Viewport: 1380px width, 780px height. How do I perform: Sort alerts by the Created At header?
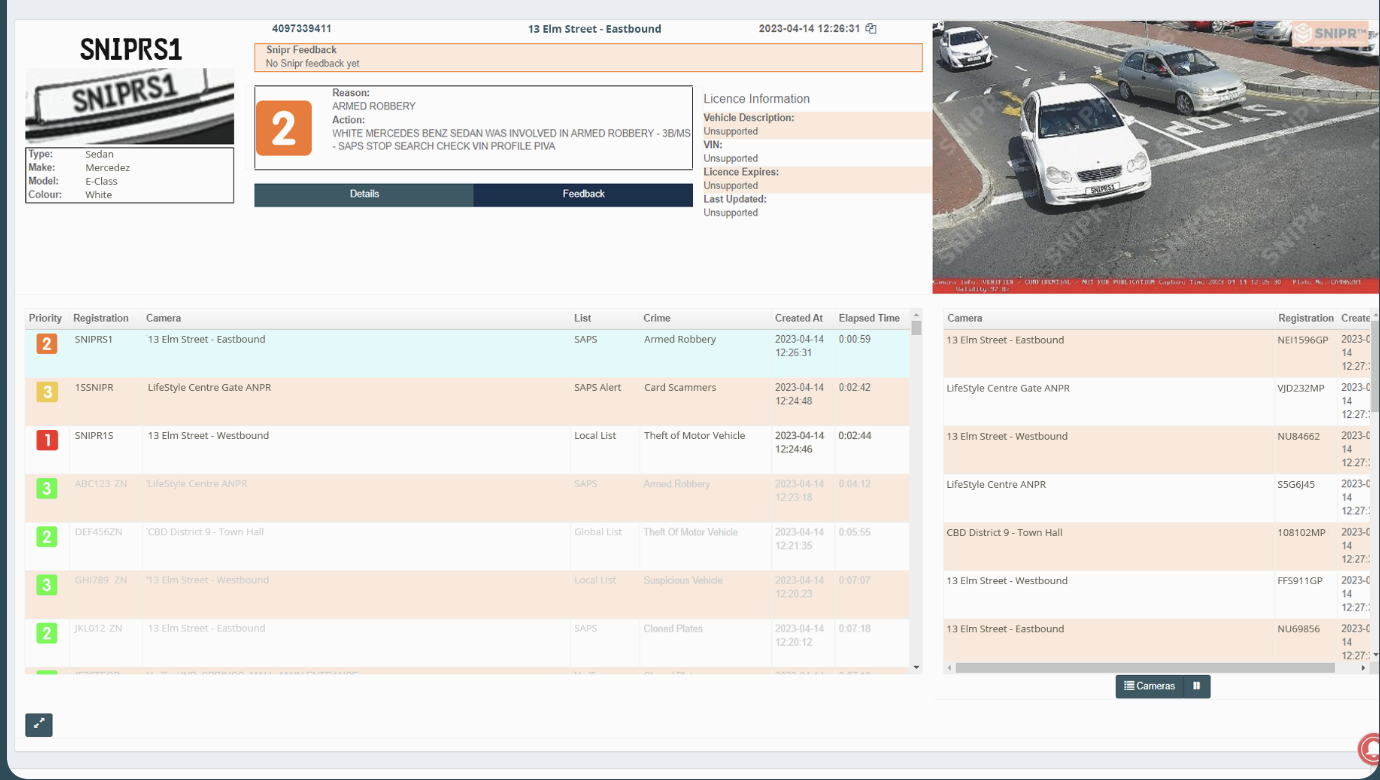(x=799, y=318)
